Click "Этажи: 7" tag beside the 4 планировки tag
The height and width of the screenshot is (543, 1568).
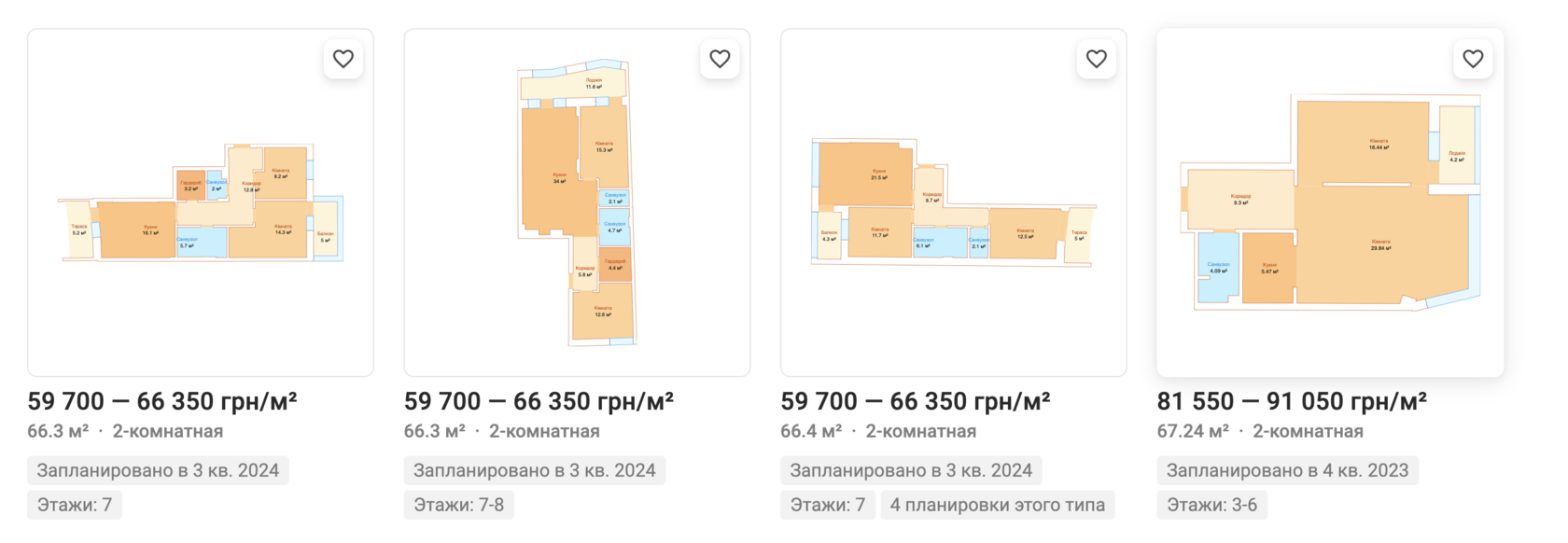pyautogui.click(x=827, y=505)
